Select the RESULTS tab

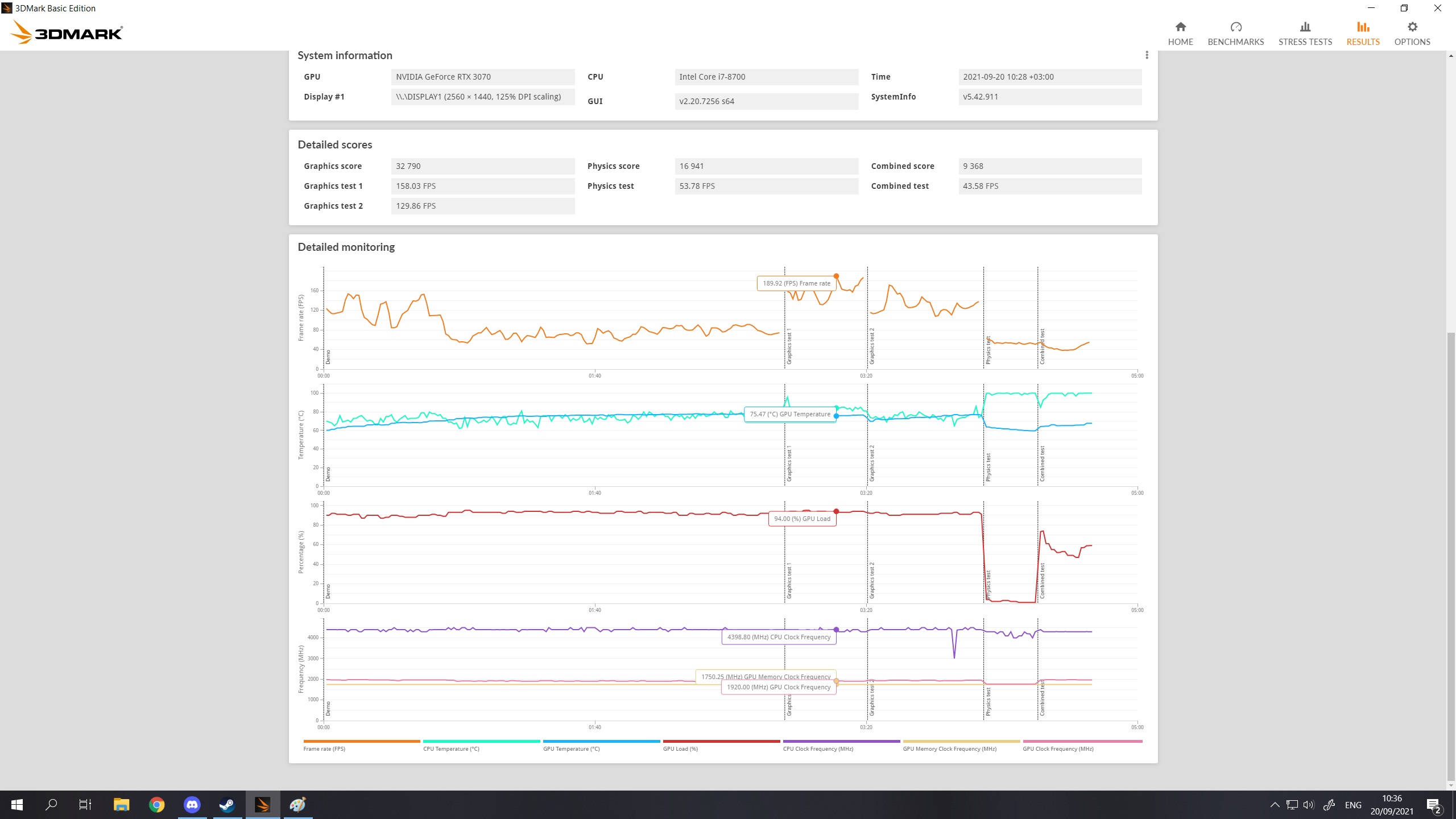click(1363, 34)
